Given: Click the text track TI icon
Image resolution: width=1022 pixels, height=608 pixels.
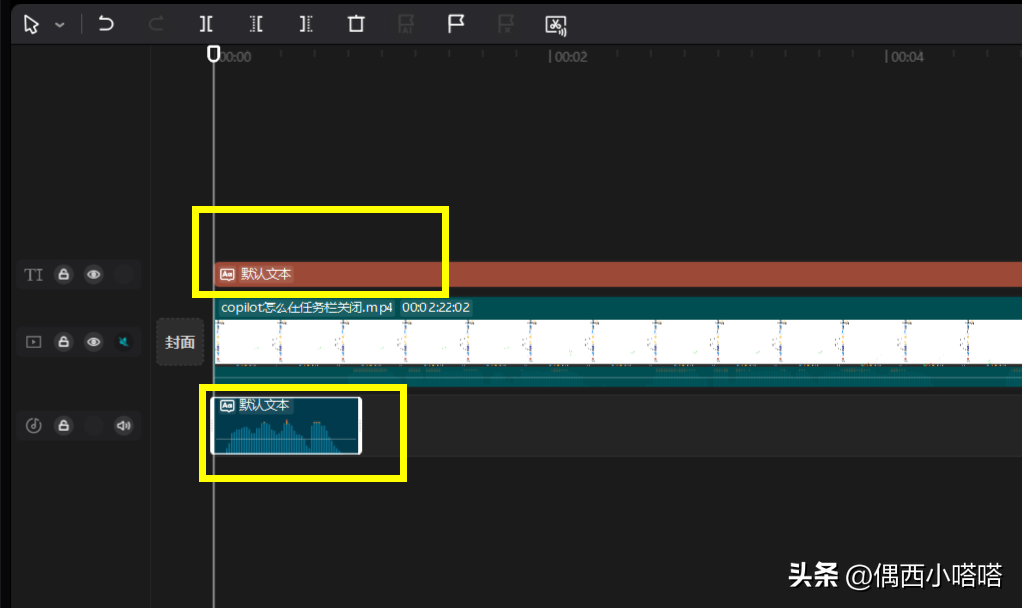Looking at the screenshot, I should point(33,274).
